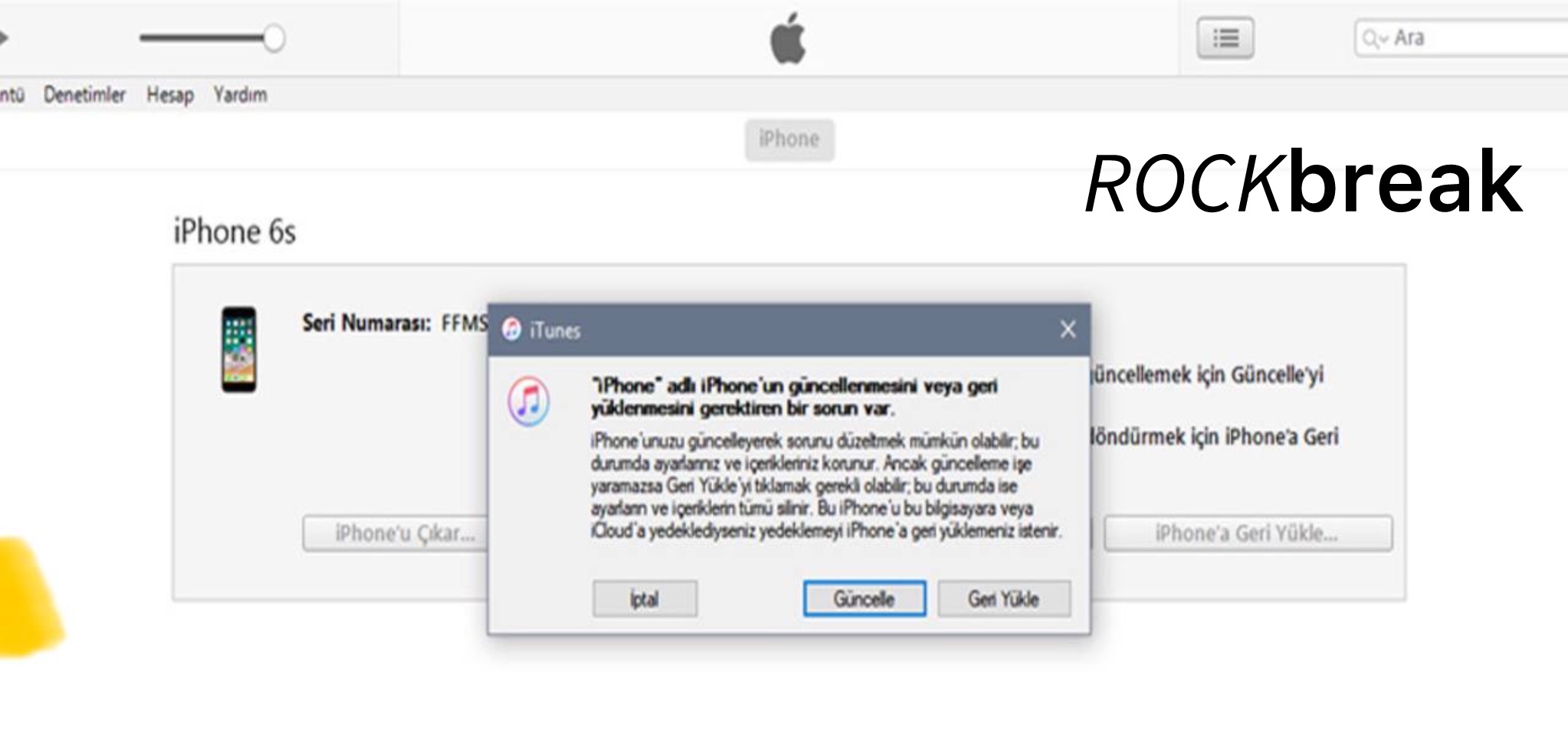Click the iPhone'u Çıkar... button
Screen dimensions: 1568x754
[395, 533]
